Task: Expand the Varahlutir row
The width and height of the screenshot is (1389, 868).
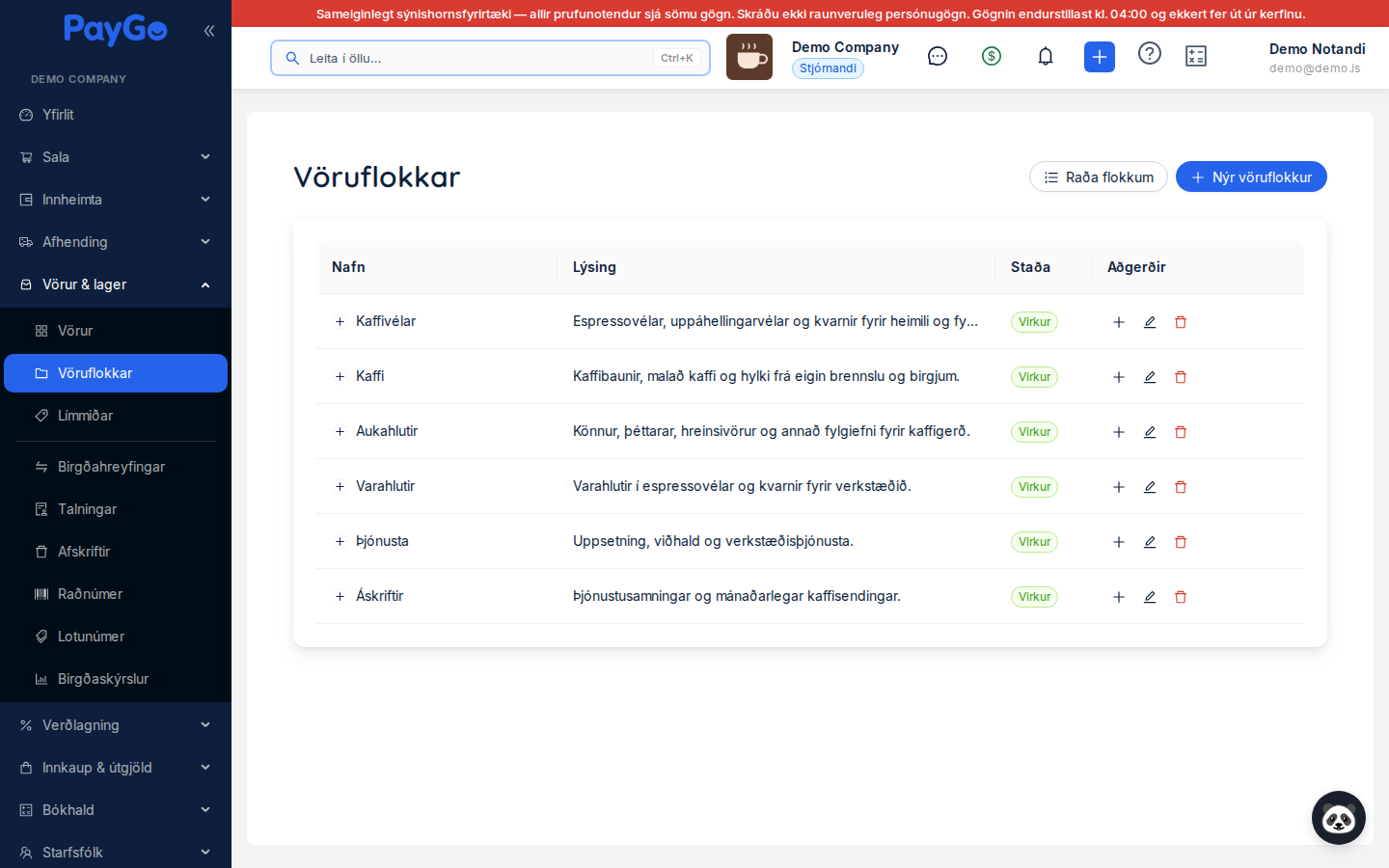Action: point(340,487)
